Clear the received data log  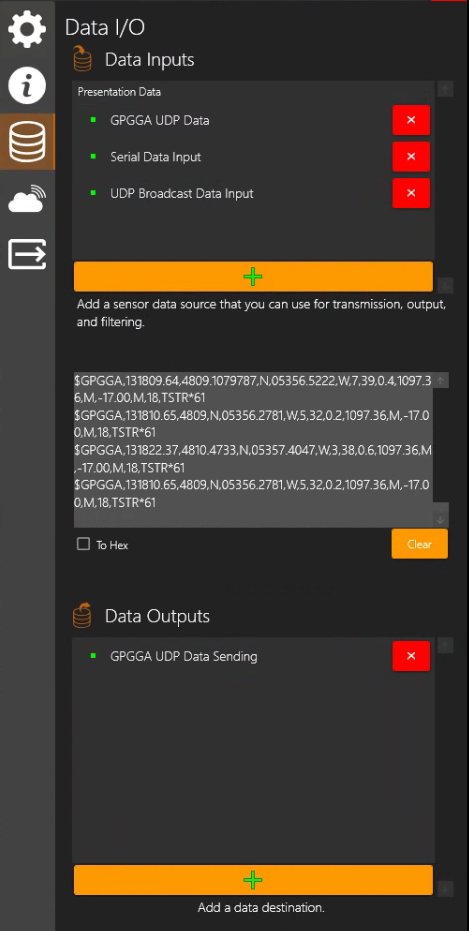(419, 544)
